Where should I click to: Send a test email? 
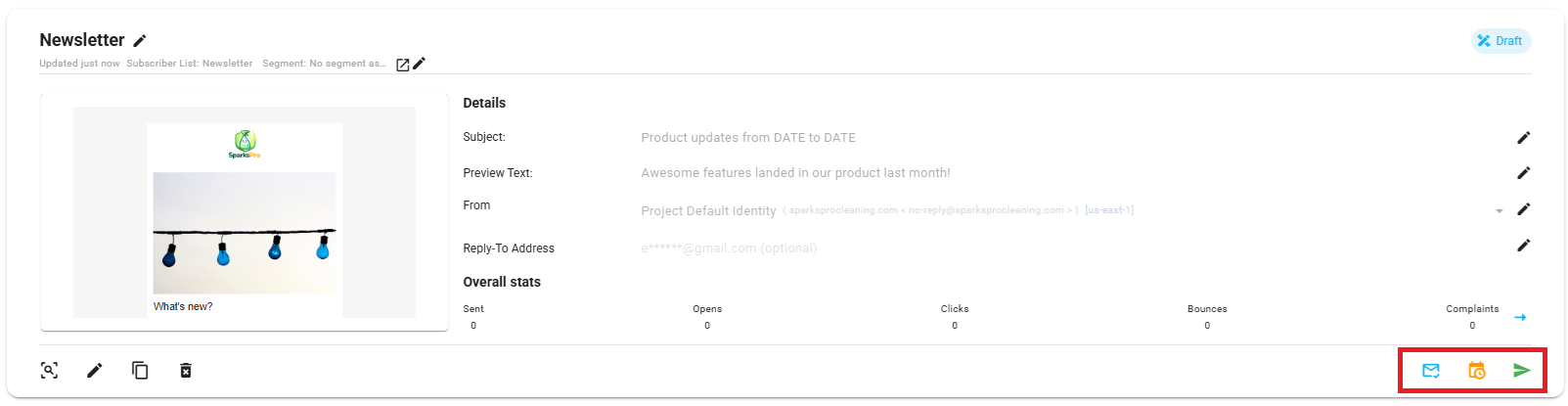pos(1431,370)
